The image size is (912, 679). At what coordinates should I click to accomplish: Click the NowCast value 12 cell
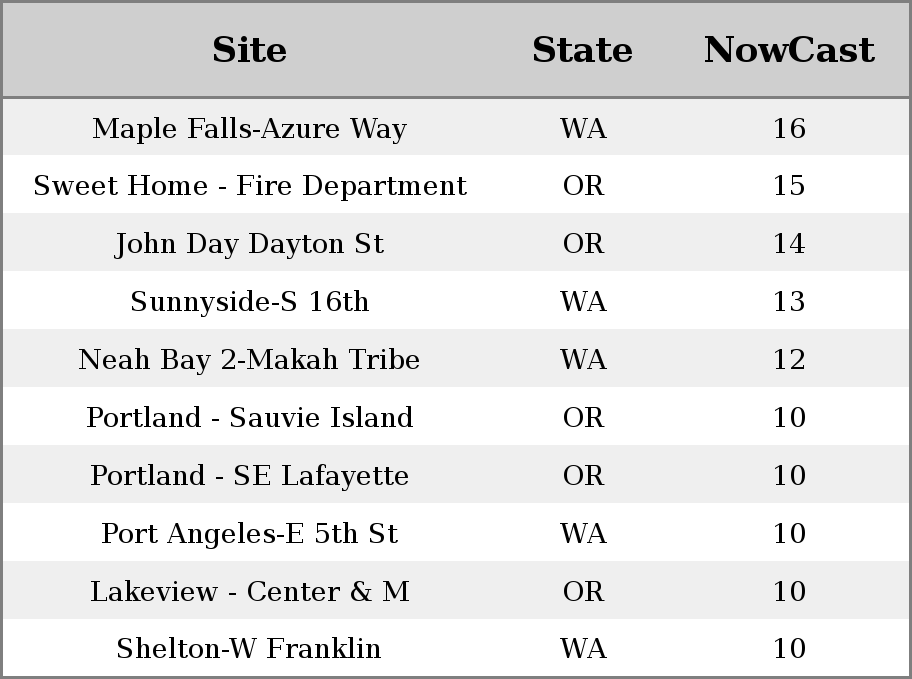tap(789, 360)
